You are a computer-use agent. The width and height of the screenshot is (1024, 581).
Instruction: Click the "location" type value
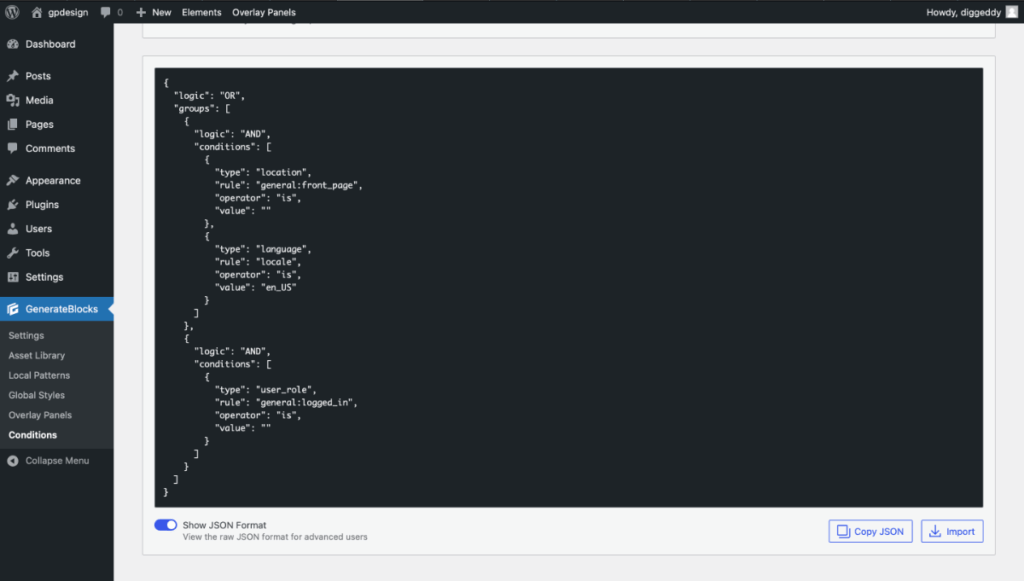[x=283, y=172]
